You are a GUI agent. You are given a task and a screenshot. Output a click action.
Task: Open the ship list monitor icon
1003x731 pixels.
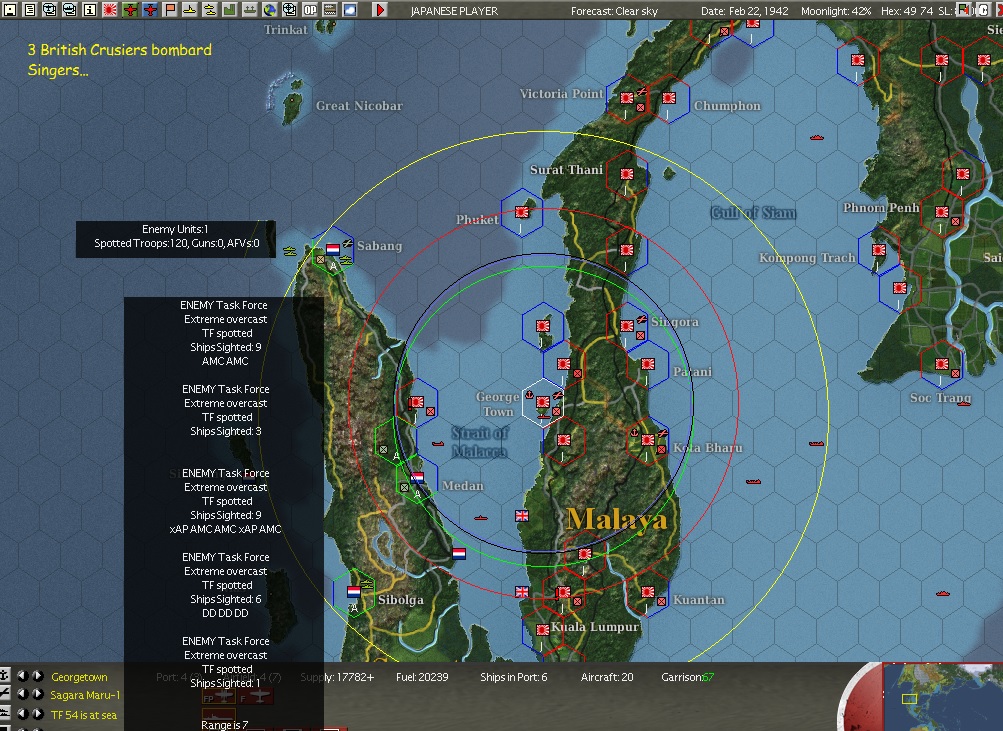click(x=70, y=10)
